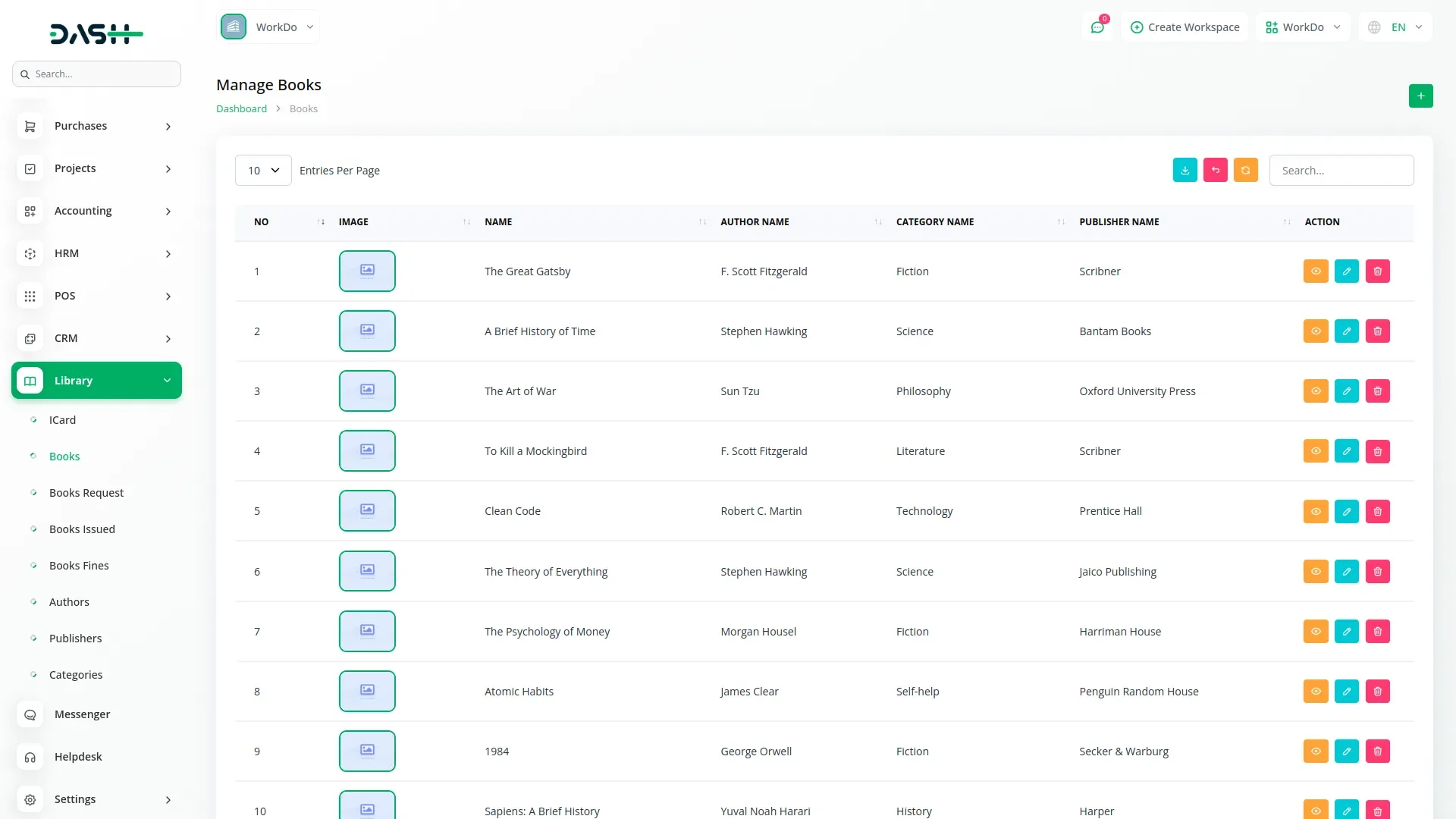Open Books Issued in Library submenu
The height and width of the screenshot is (819, 1456).
(82, 529)
